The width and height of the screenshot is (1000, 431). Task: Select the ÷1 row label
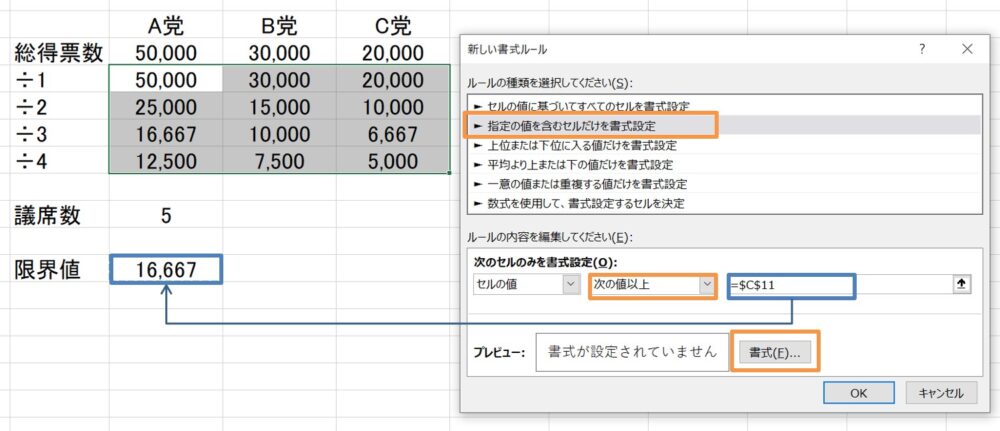tap(59, 80)
